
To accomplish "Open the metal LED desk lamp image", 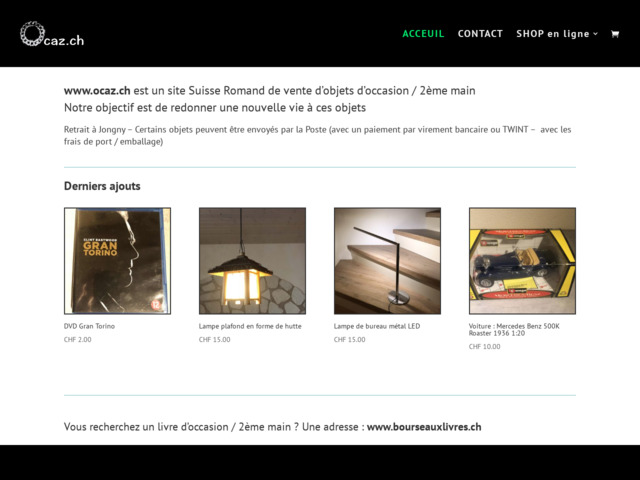I will (387, 261).
